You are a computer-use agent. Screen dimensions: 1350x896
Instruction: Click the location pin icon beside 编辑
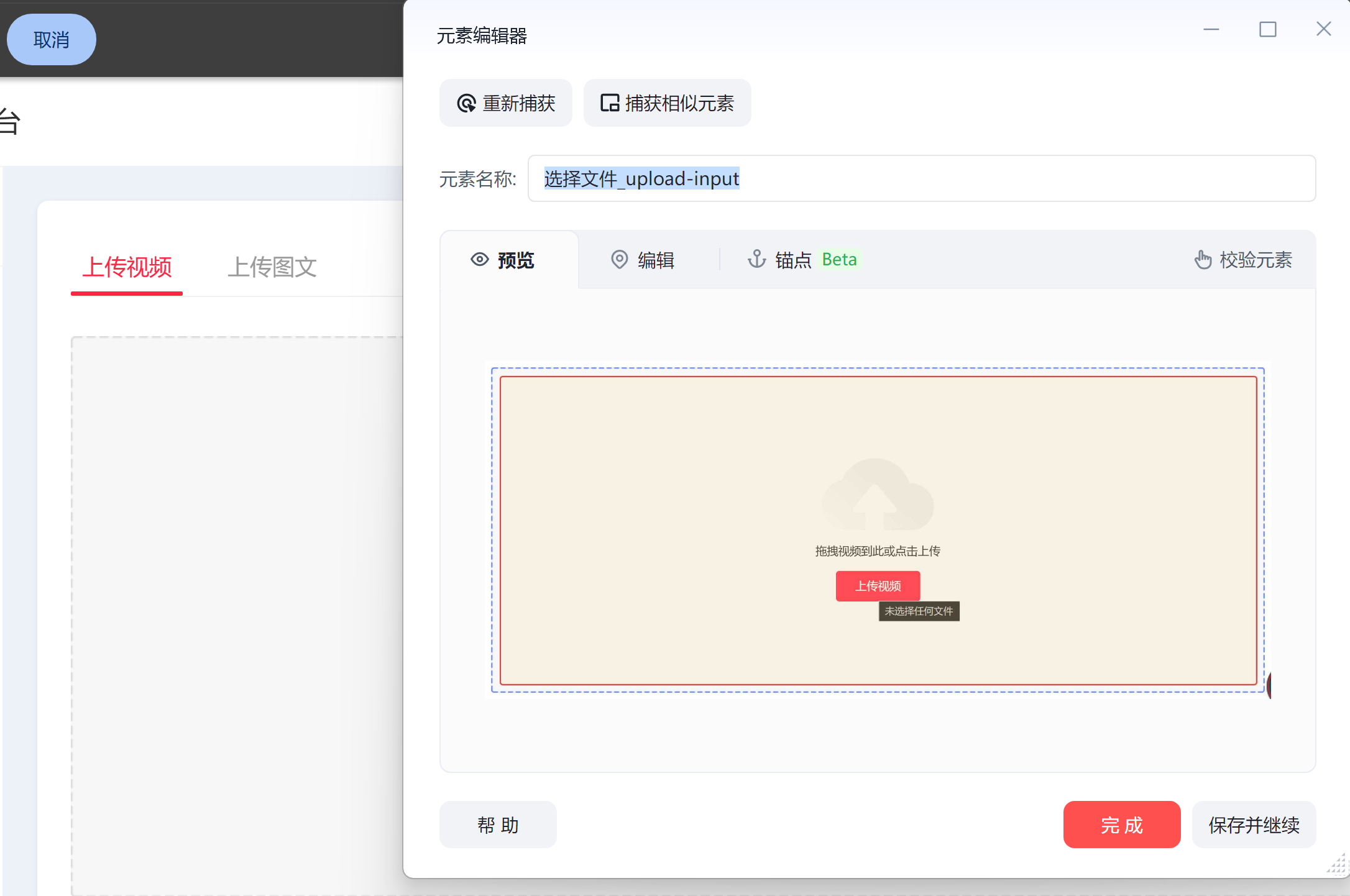click(619, 260)
